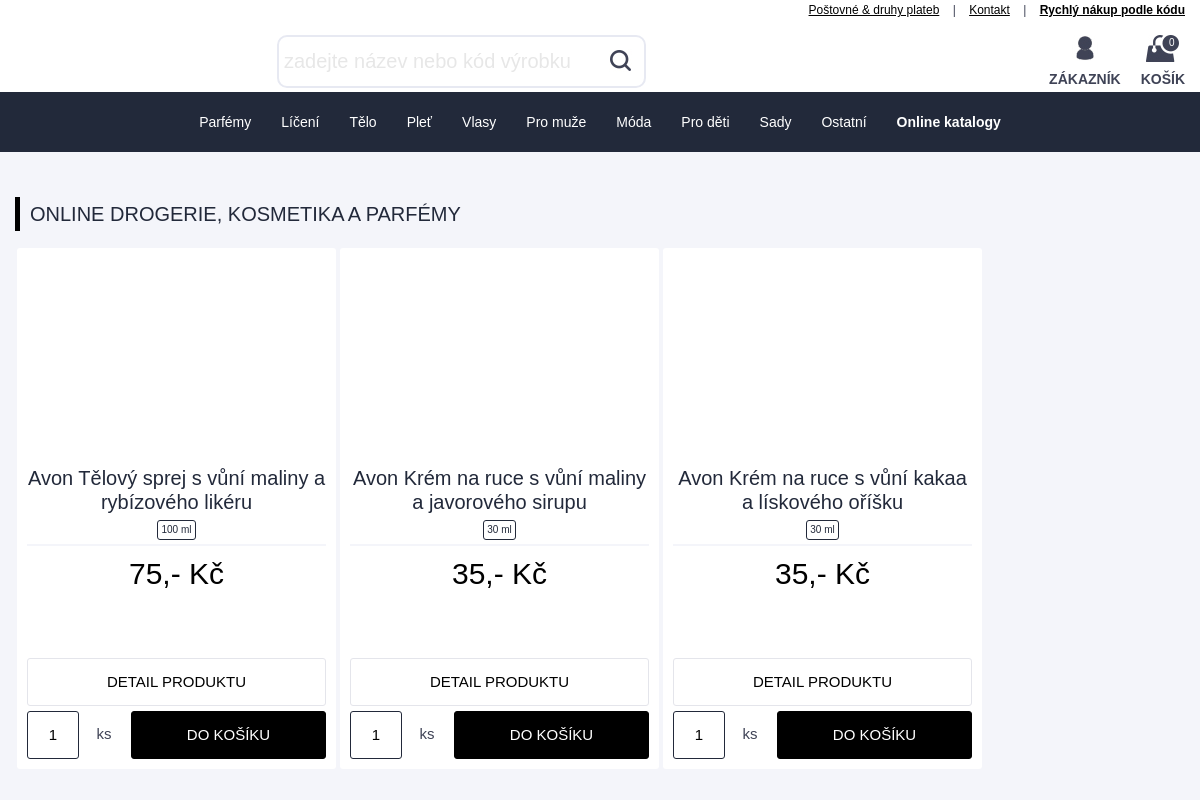Click quantity field for Tělový sprej
This screenshot has width=1200, height=800.
click(x=53, y=735)
